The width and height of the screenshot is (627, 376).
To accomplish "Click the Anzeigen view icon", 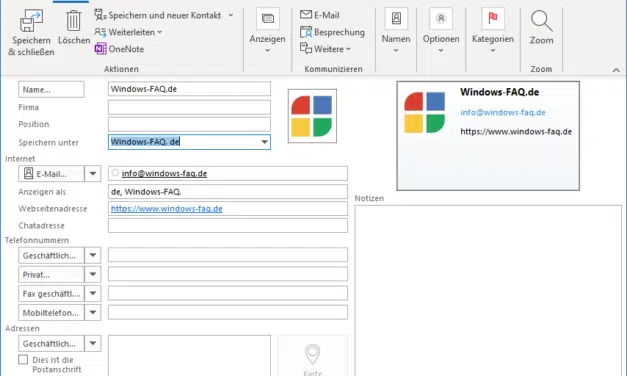I will pyautogui.click(x=268, y=18).
